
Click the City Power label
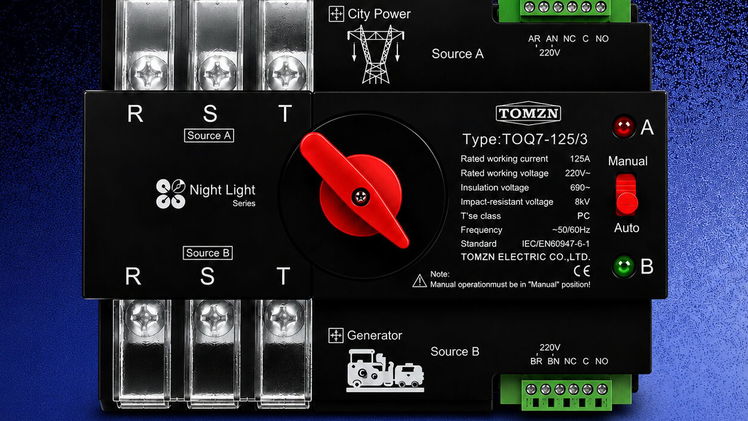point(379,14)
